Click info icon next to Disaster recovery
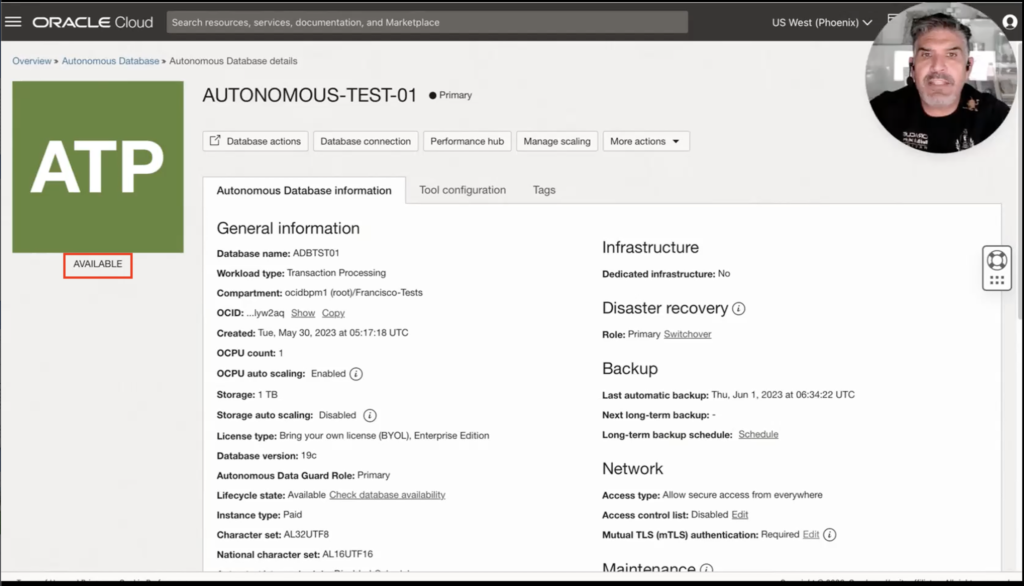The height and width of the screenshot is (586, 1024). pyautogui.click(x=739, y=309)
